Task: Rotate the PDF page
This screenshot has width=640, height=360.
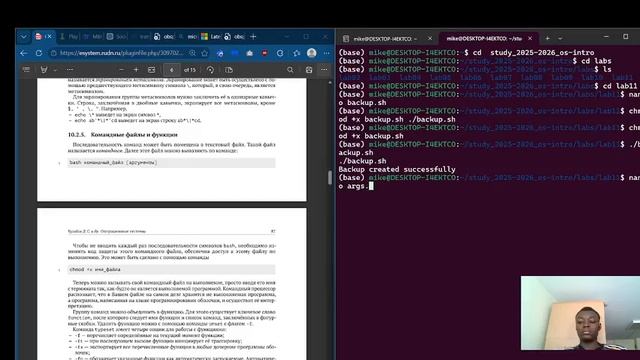Action: [210, 70]
